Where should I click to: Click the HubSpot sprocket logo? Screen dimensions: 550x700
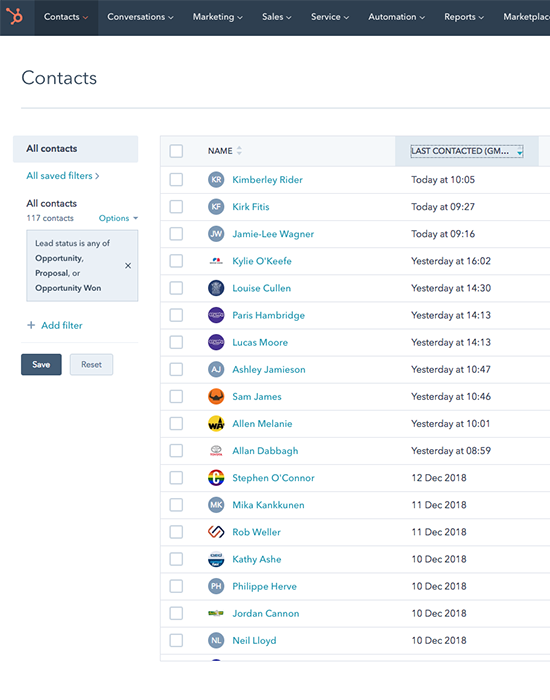point(15,17)
